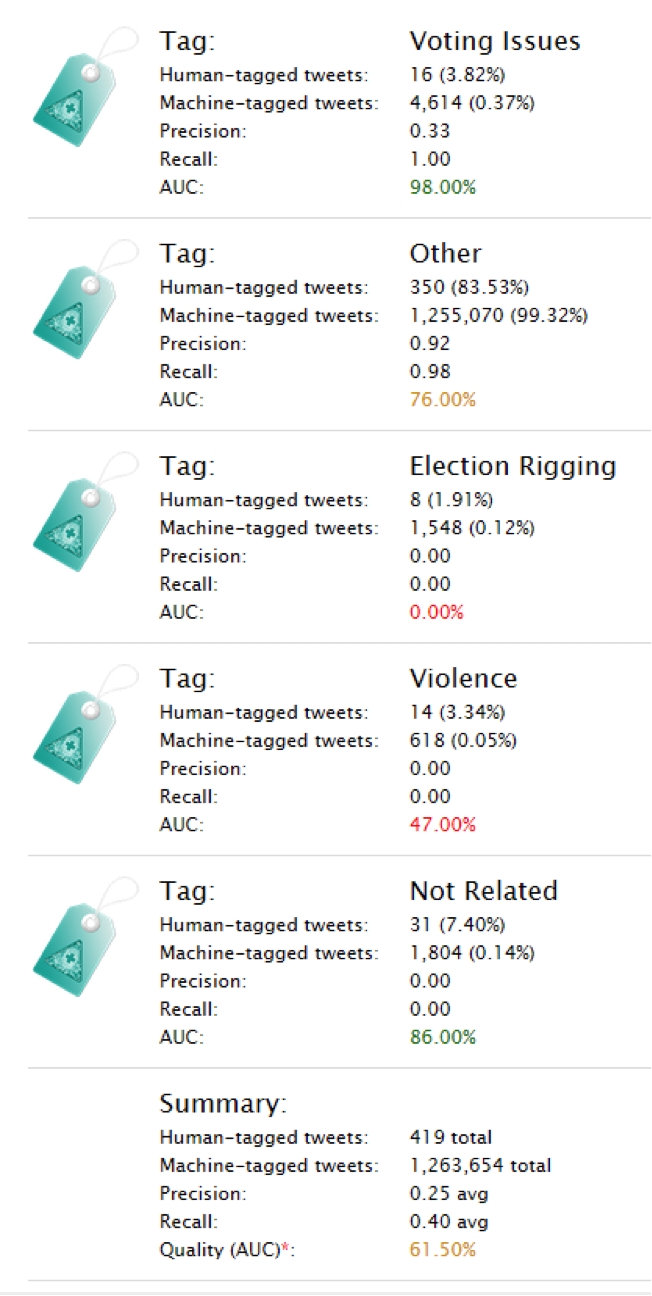Click the 86.00% AUC for Not Related

(443, 1037)
